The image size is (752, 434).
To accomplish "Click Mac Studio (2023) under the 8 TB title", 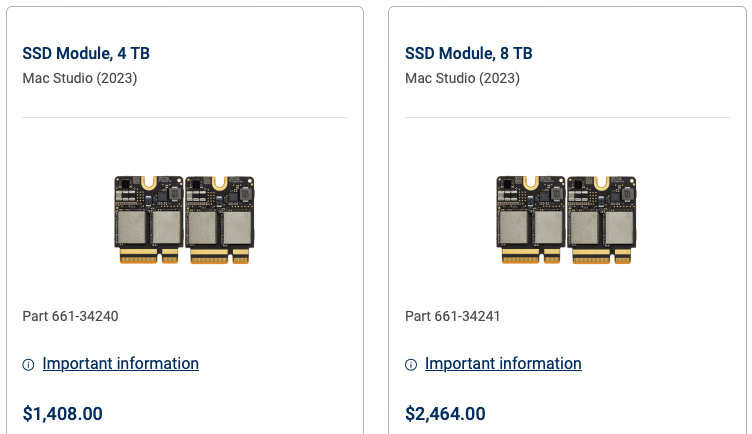I will 462,78.
